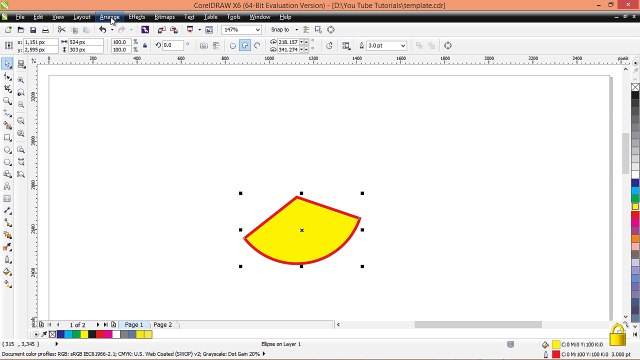Go to the next page arrow

(98, 324)
